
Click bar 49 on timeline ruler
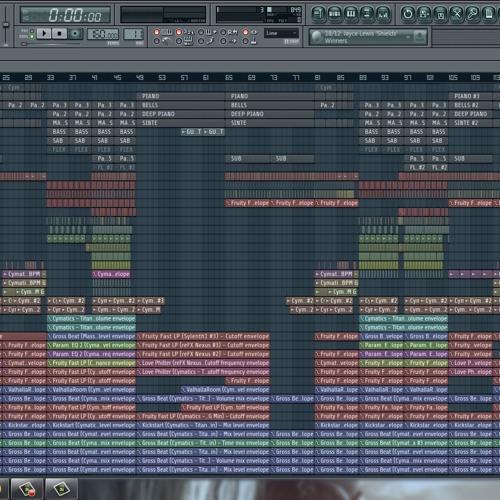coord(140,77)
